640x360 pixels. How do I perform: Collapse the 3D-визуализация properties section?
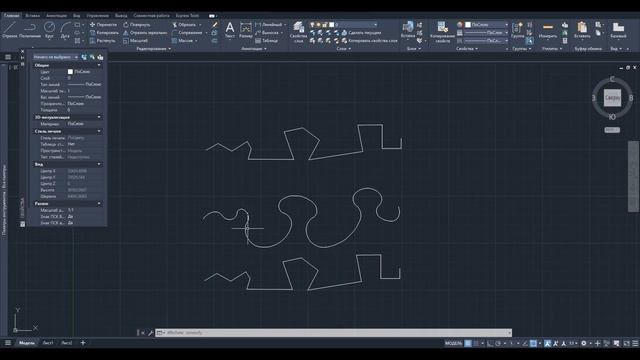coord(99,117)
